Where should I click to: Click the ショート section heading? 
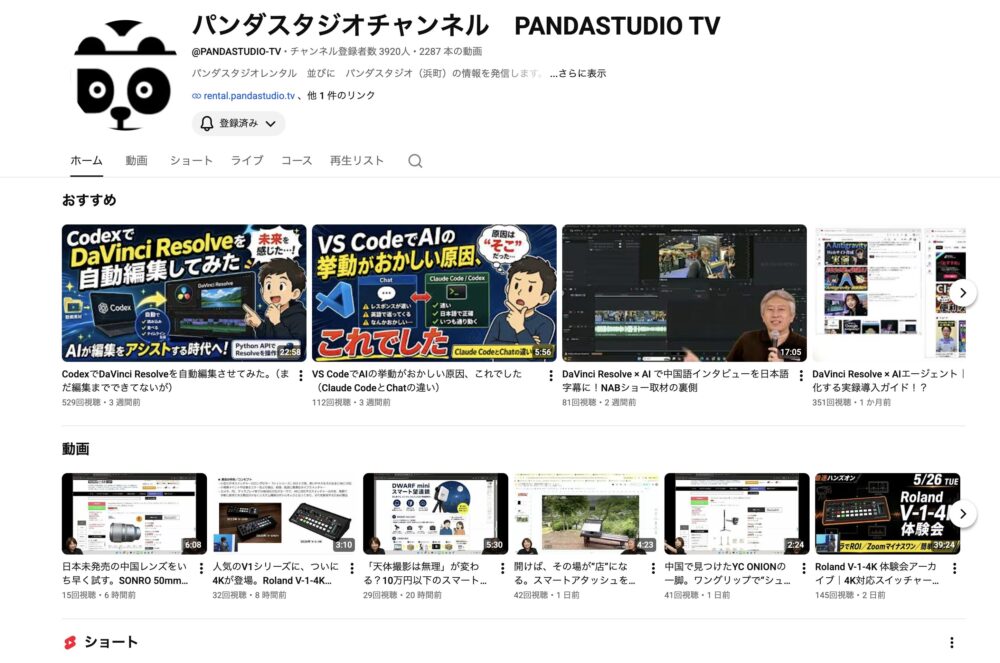[x=111, y=642]
